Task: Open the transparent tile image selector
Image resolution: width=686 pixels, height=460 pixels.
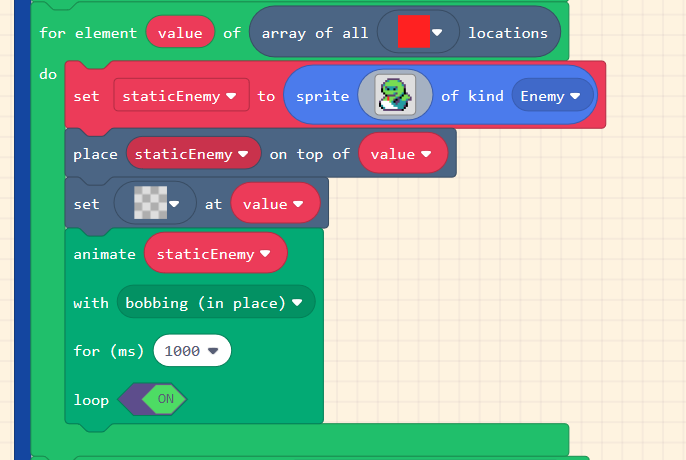Action: [x=148, y=203]
